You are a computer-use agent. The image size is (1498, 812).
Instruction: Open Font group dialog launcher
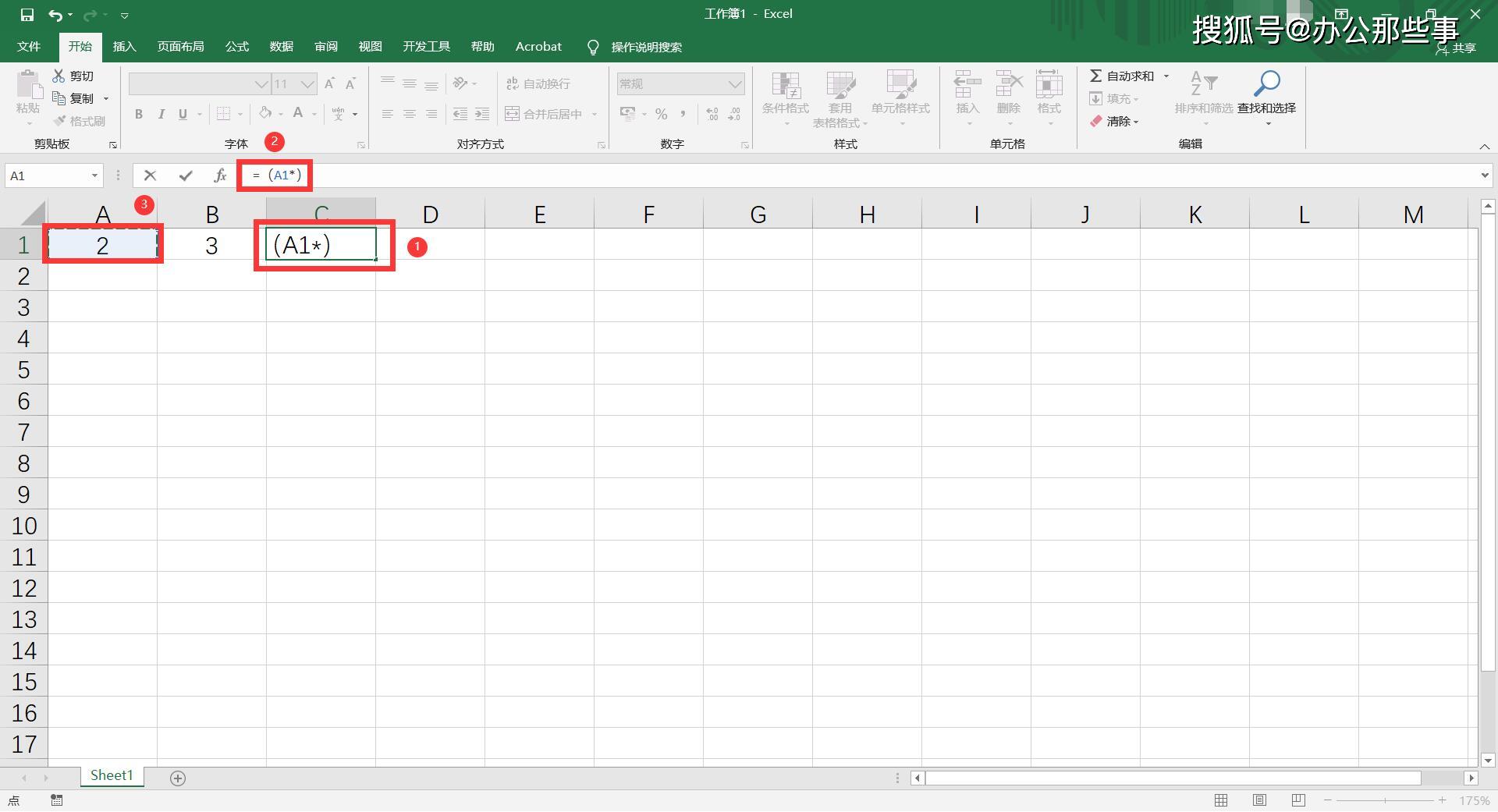click(x=361, y=145)
